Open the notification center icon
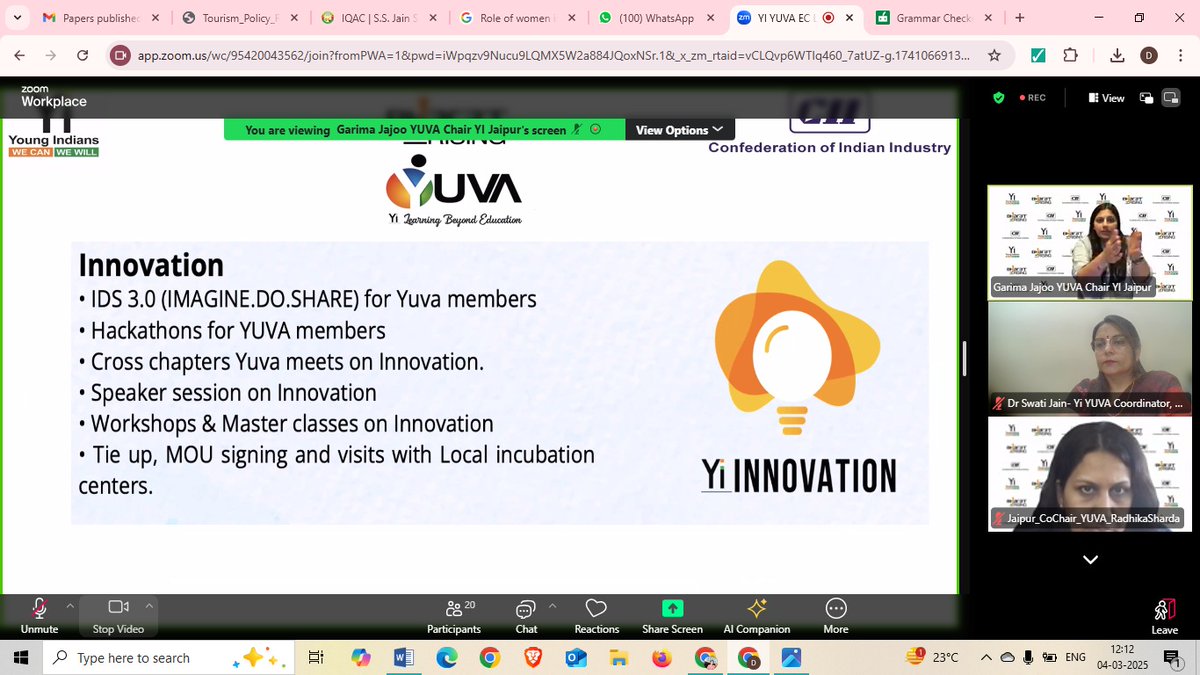 click(x=1173, y=657)
